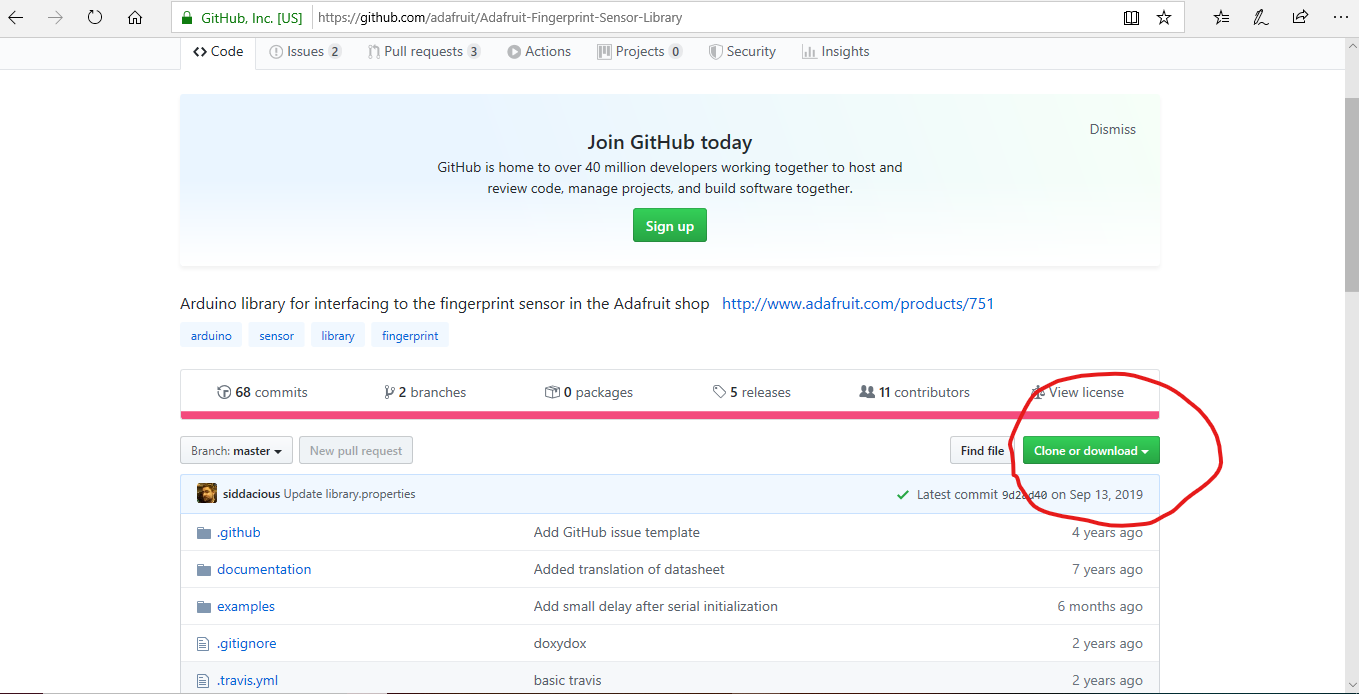Open the View license link
Image resolution: width=1359 pixels, height=694 pixels.
[1078, 392]
